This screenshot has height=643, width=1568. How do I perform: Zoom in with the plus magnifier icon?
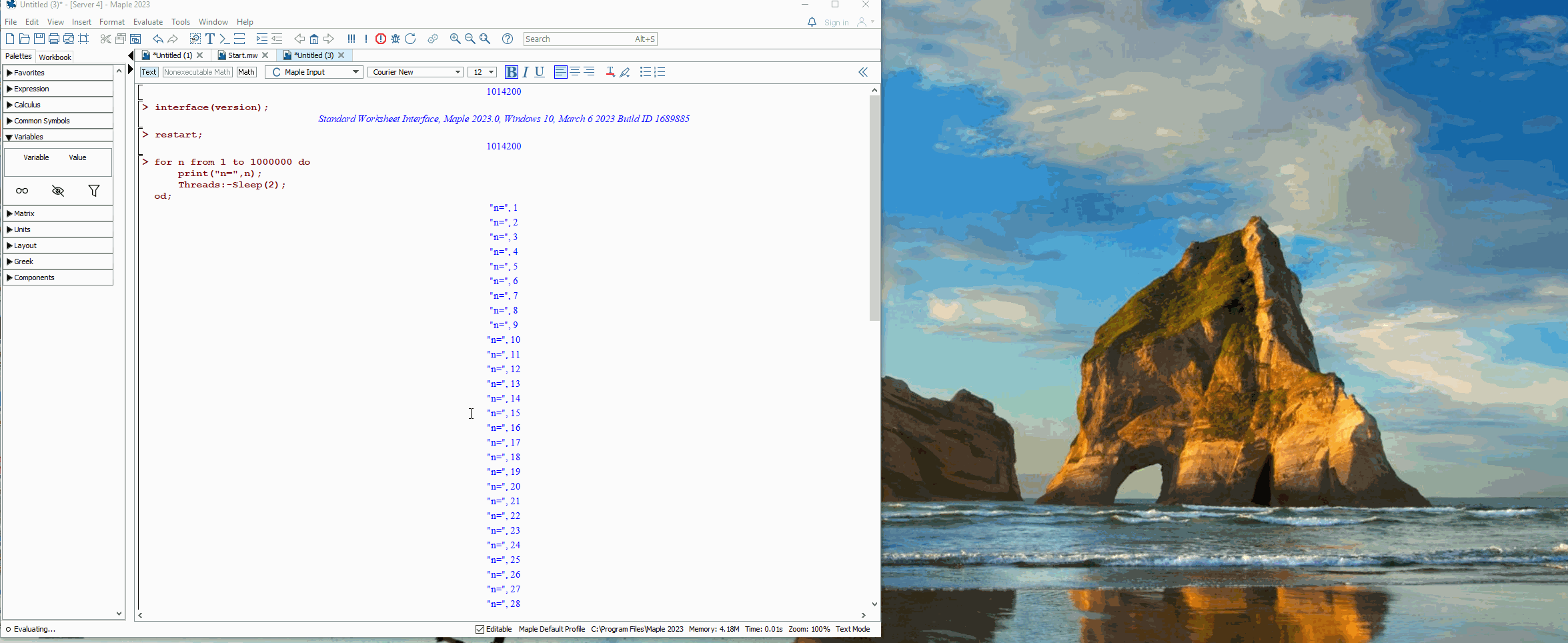pyautogui.click(x=456, y=39)
